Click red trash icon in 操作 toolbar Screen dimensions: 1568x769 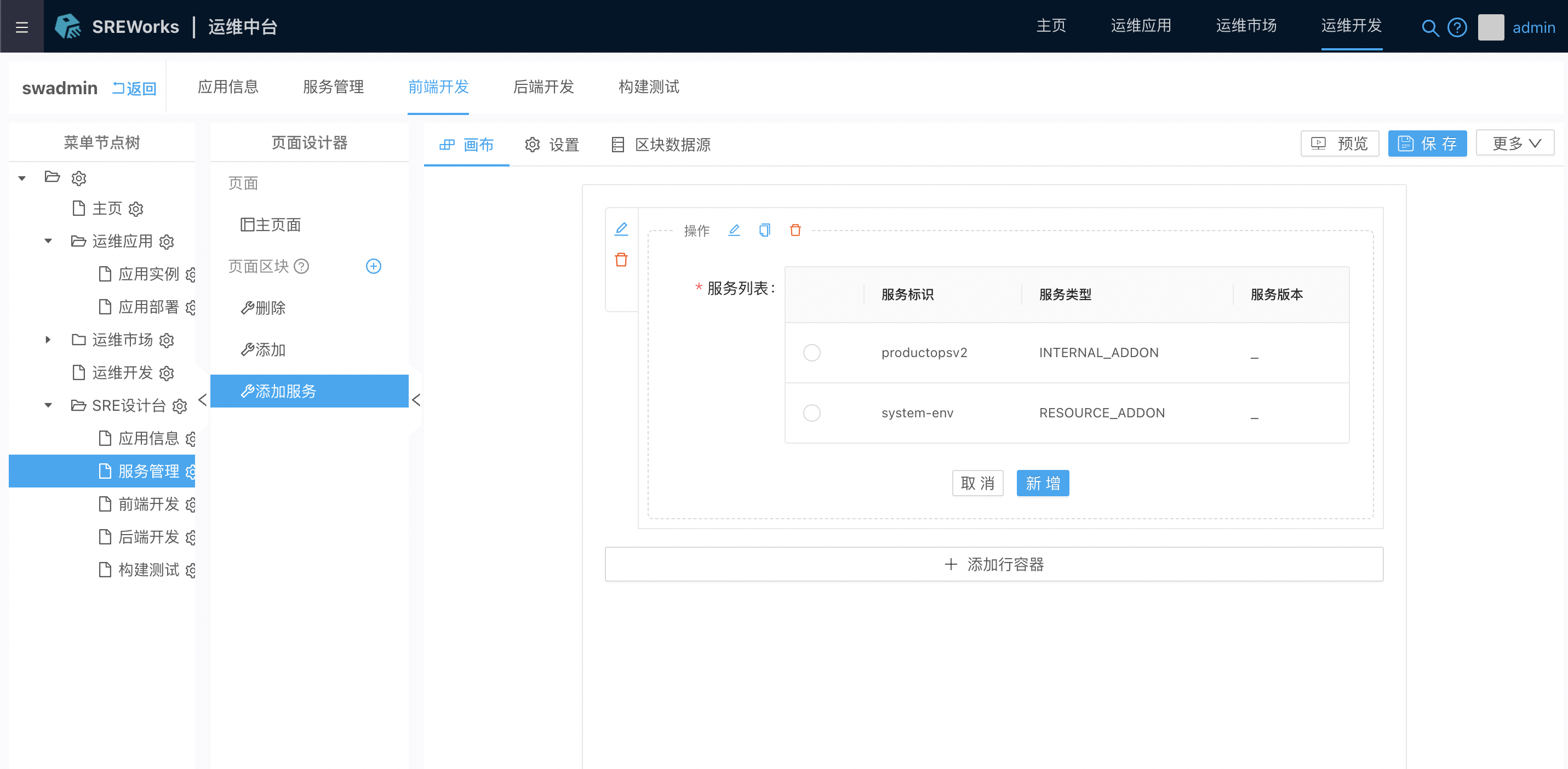tap(795, 230)
